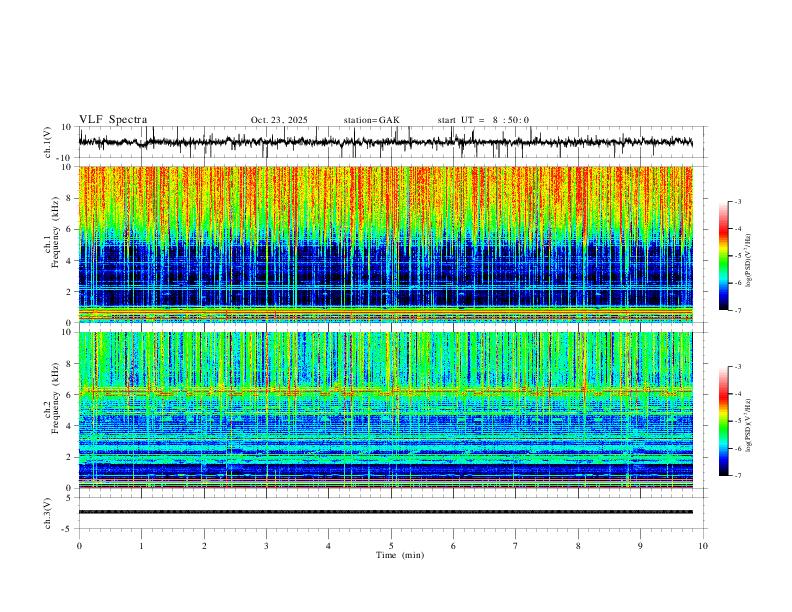Click the "ch.3(V)" axis label
792x612 pixels.
click(48, 513)
